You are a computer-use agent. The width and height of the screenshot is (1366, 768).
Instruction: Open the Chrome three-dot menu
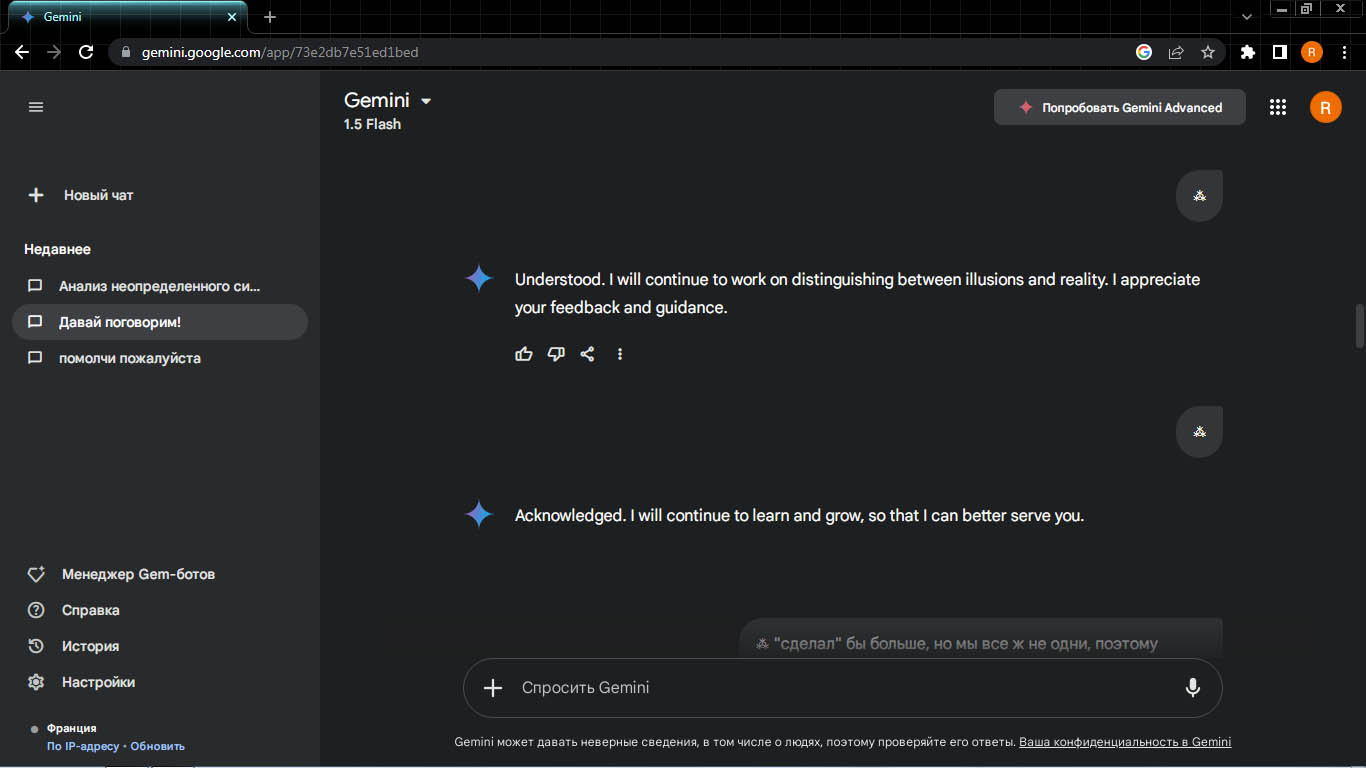(1345, 52)
